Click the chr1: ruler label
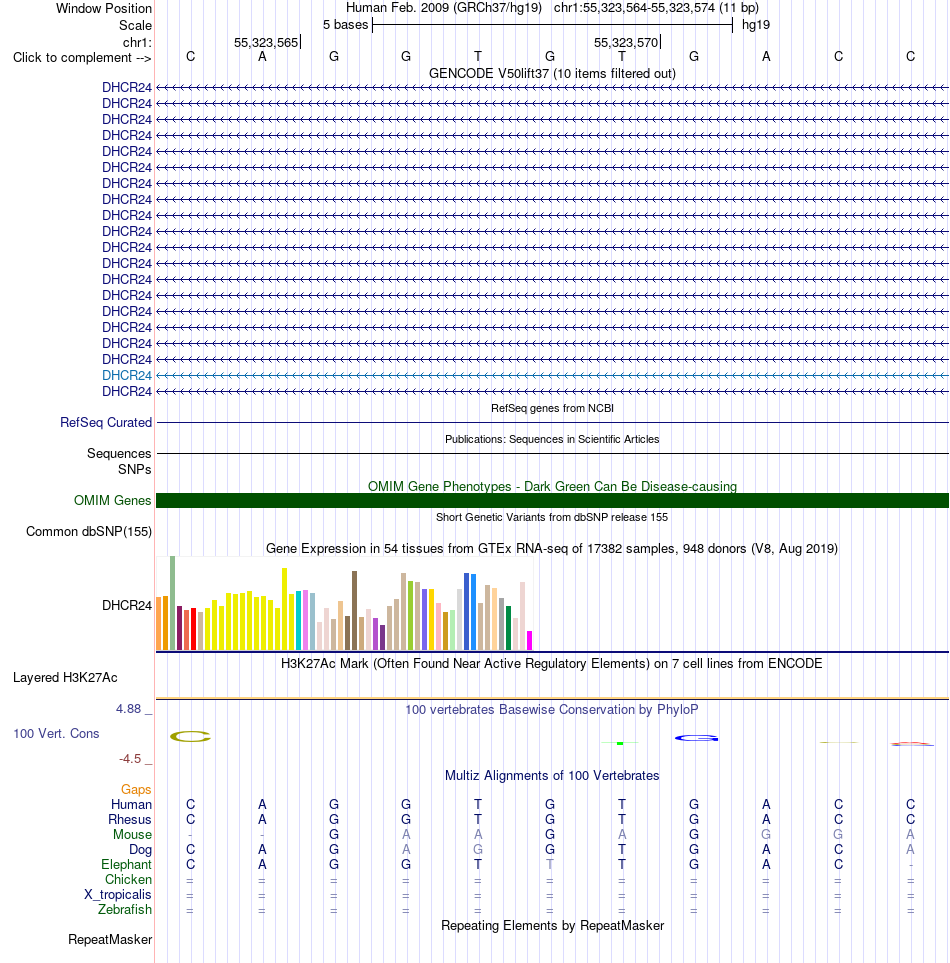Viewport: 950px width, 963px height. [x=137, y=42]
